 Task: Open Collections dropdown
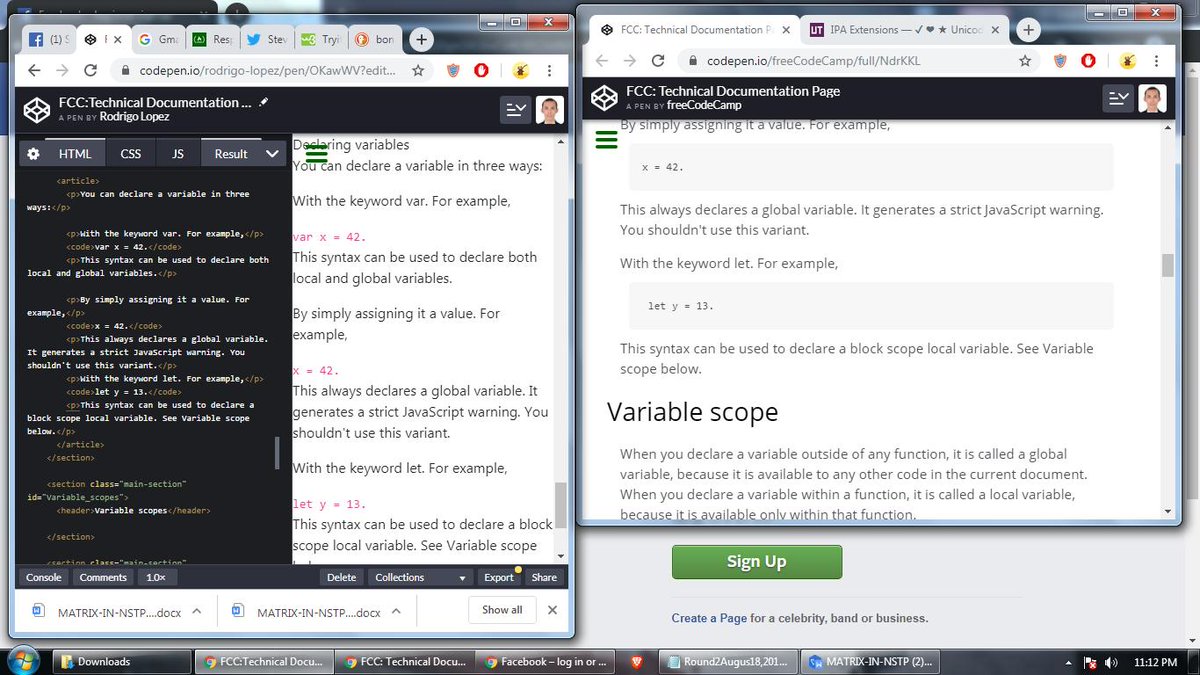(x=421, y=577)
